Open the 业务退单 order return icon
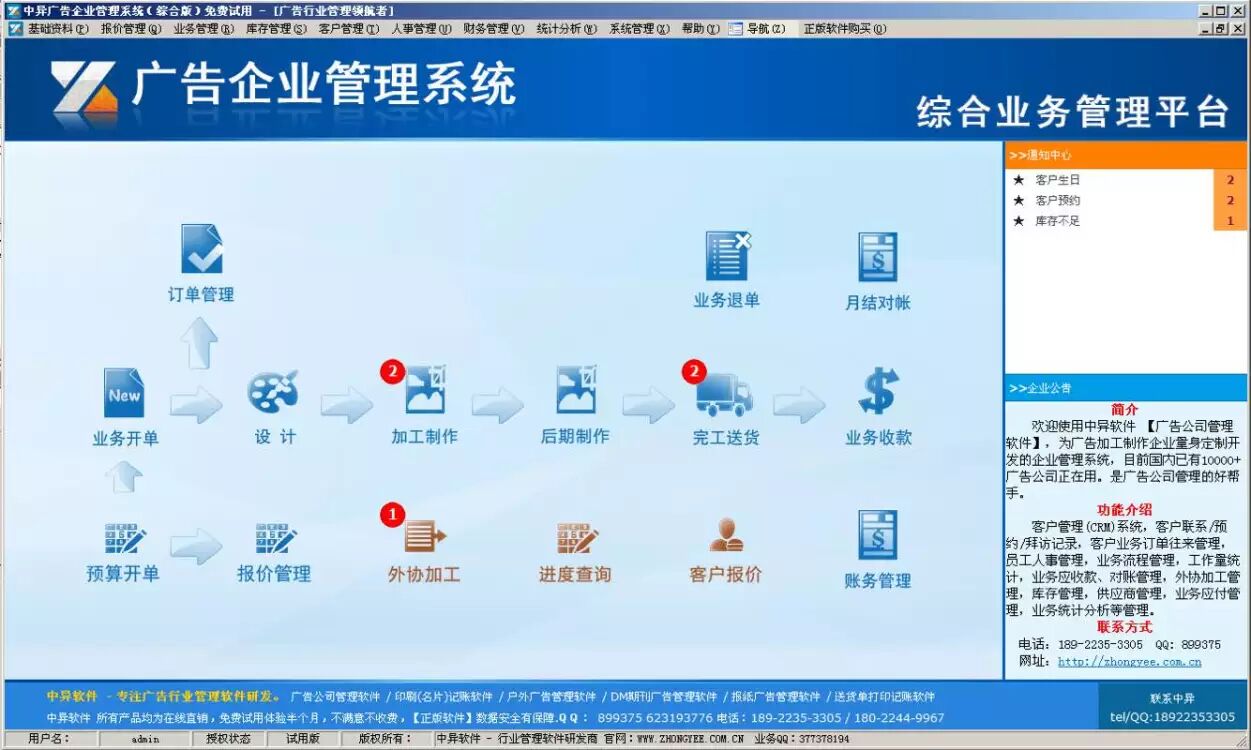This screenshot has height=750, width=1251. (727, 256)
